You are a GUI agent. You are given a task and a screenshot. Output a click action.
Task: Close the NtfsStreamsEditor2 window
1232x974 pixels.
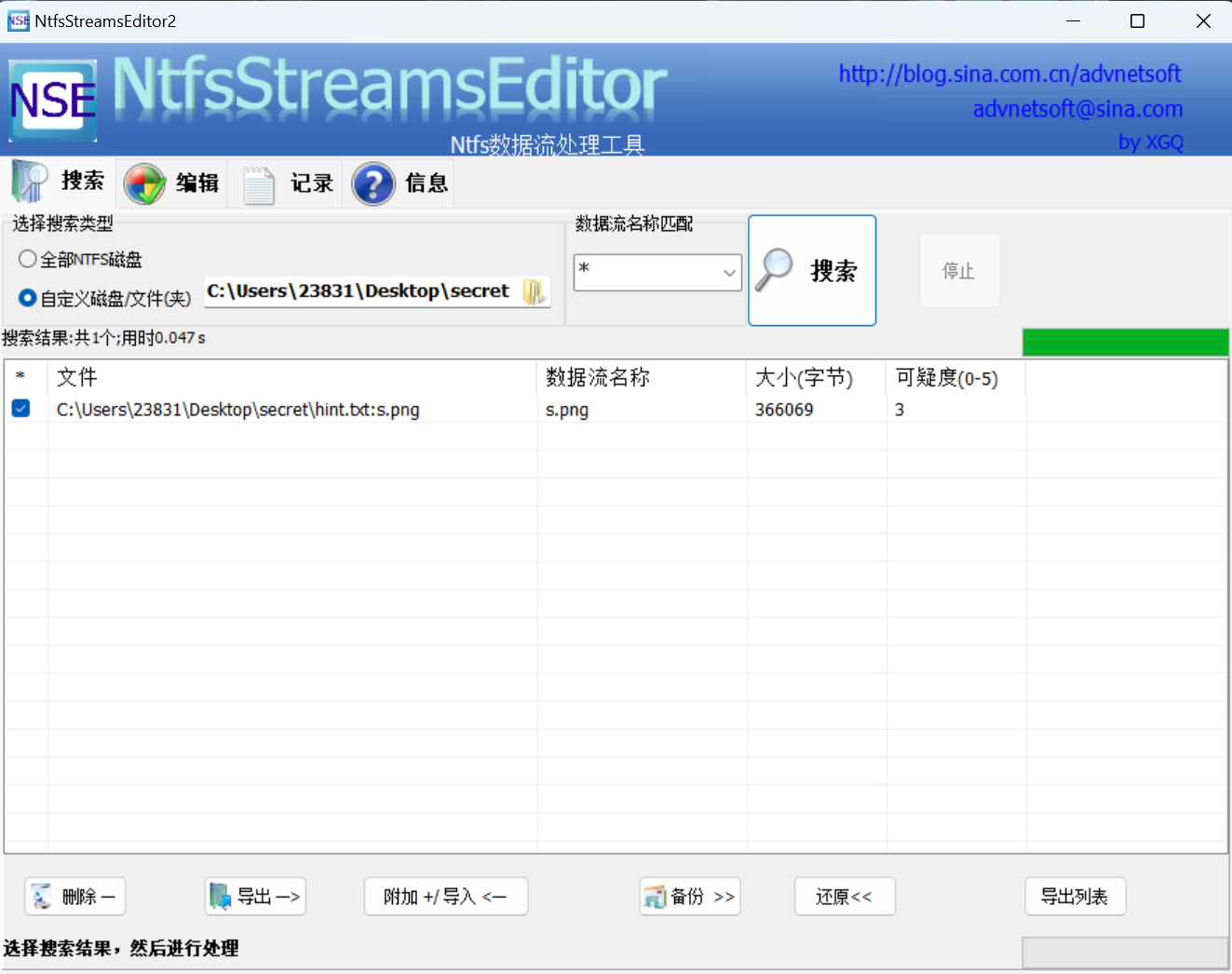(x=1203, y=20)
